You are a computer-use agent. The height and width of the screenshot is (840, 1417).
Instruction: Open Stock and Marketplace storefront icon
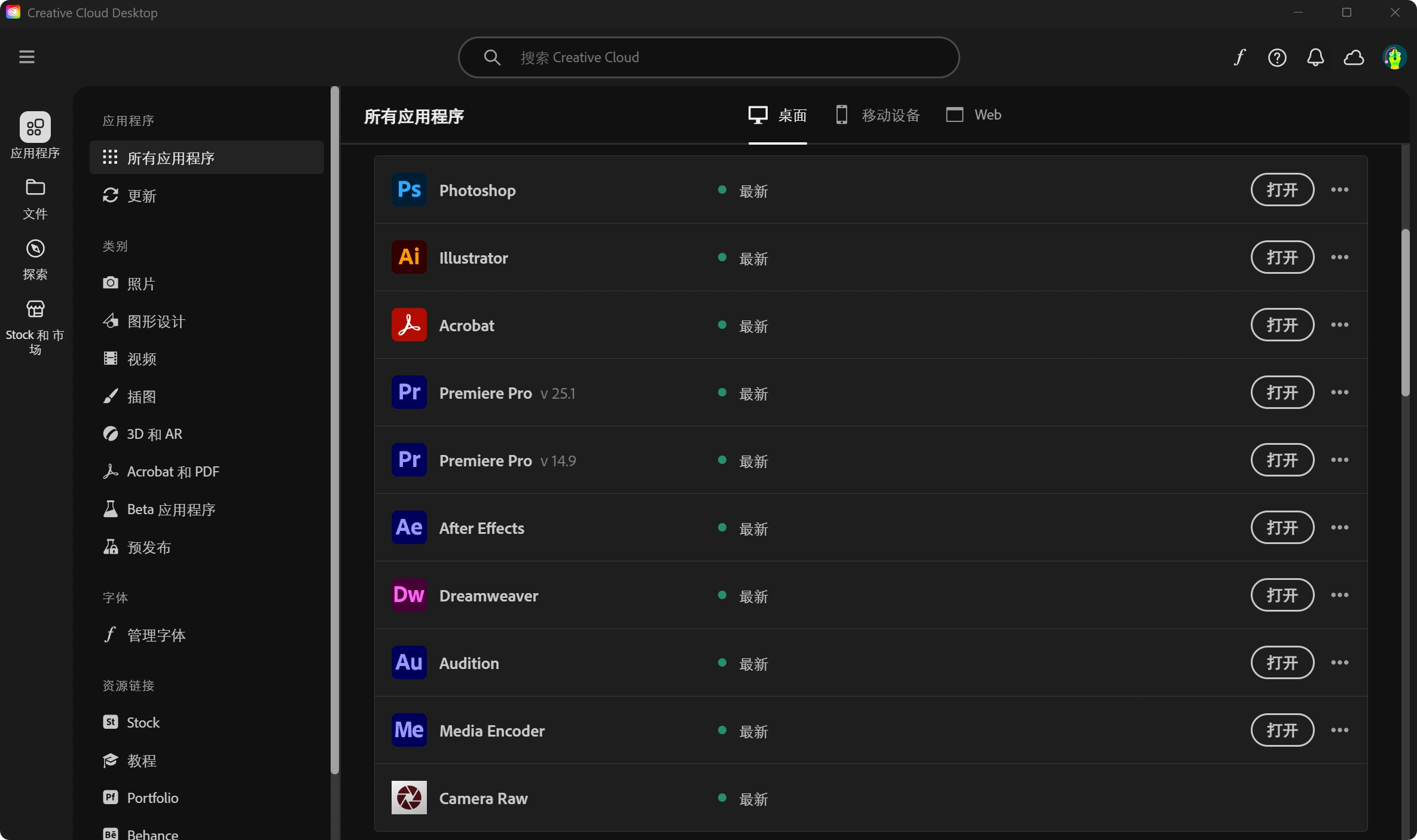point(35,309)
